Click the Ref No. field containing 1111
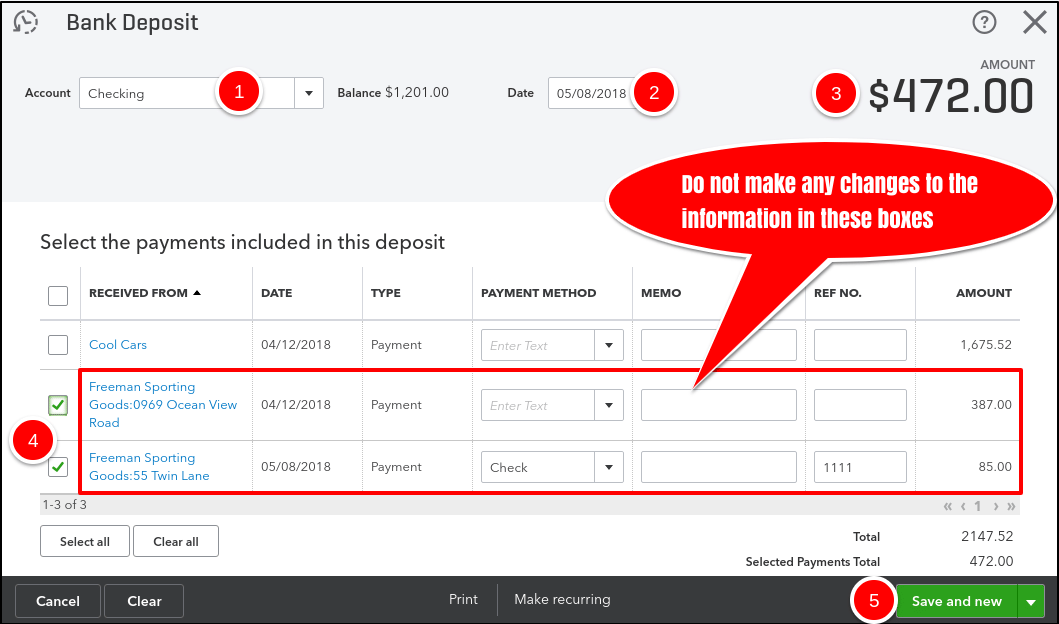1059x624 pixels. click(x=859, y=467)
